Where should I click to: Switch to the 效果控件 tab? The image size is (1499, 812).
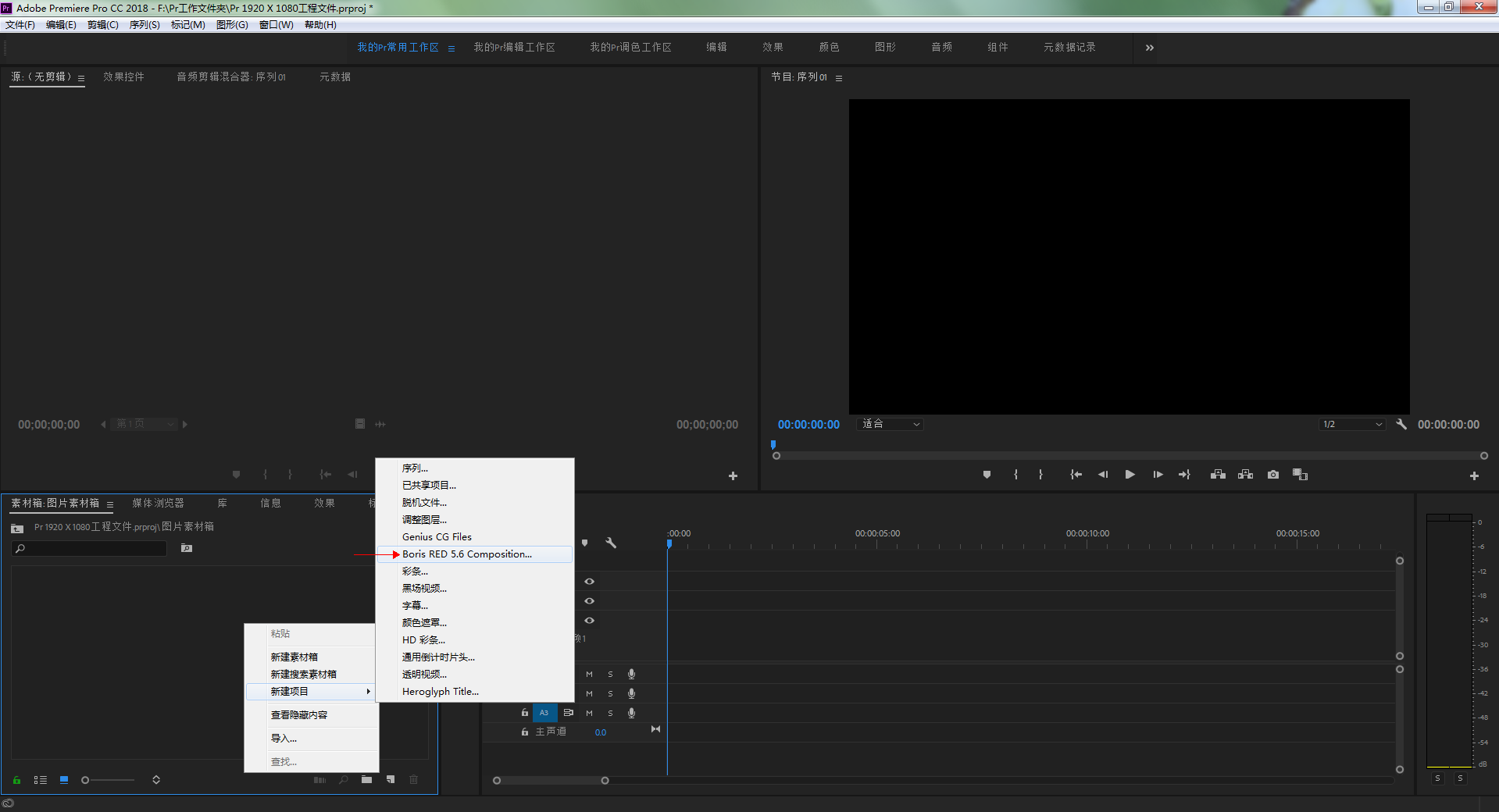[x=123, y=77]
